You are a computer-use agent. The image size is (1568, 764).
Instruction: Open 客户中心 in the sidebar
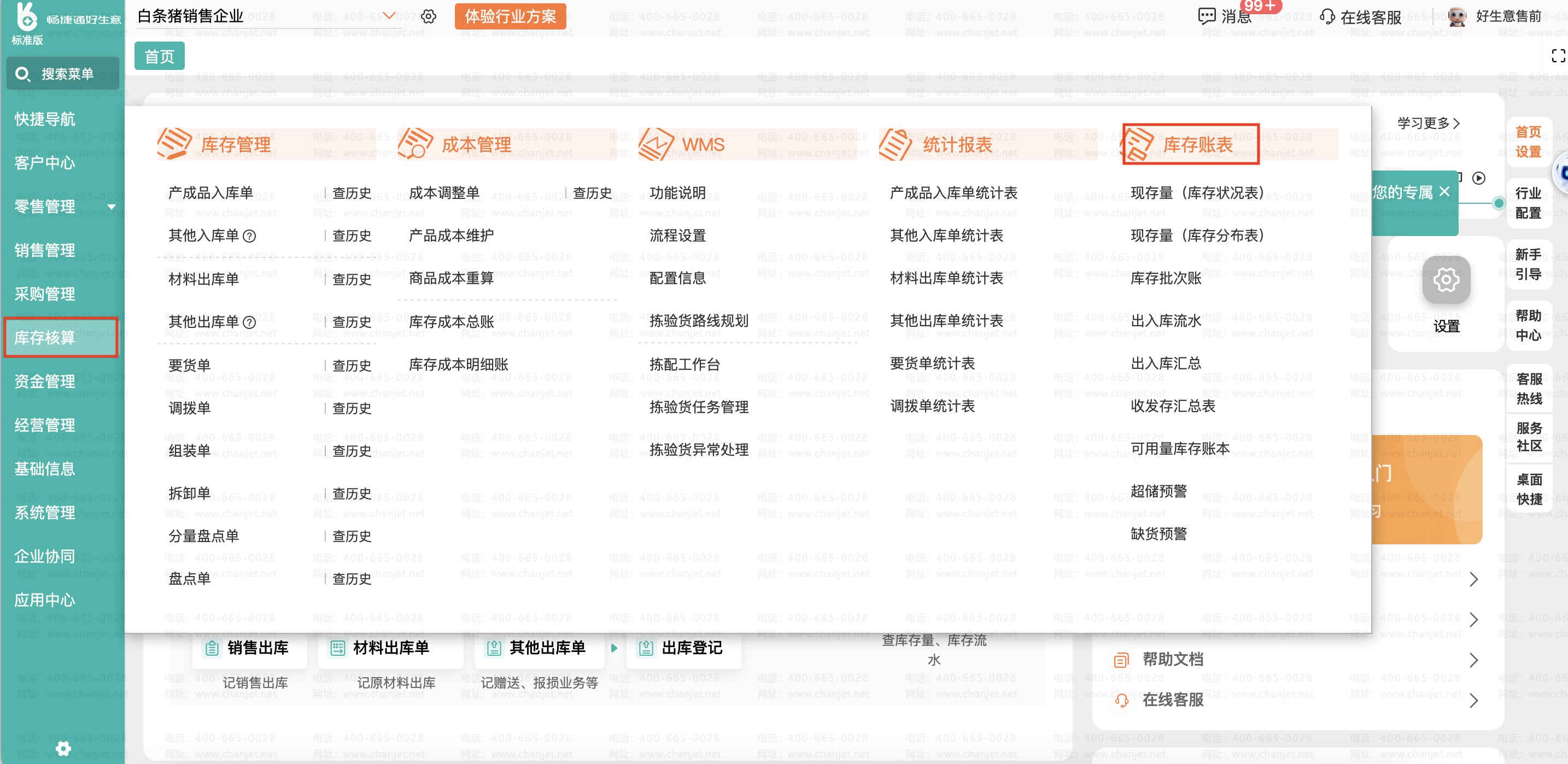[x=44, y=163]
